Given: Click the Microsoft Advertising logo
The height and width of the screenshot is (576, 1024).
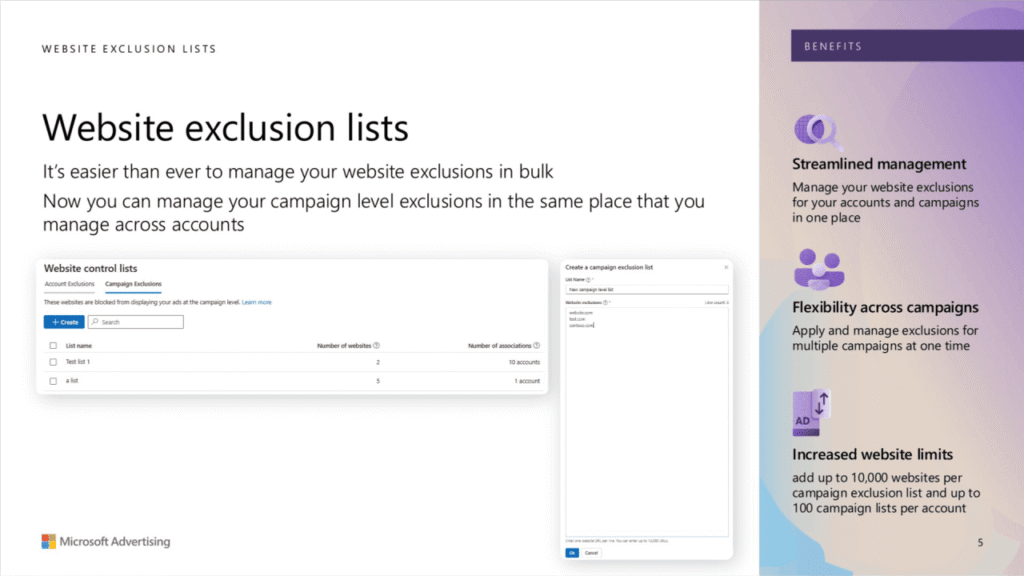Looking at the screenshot, I should click(104, 541).
